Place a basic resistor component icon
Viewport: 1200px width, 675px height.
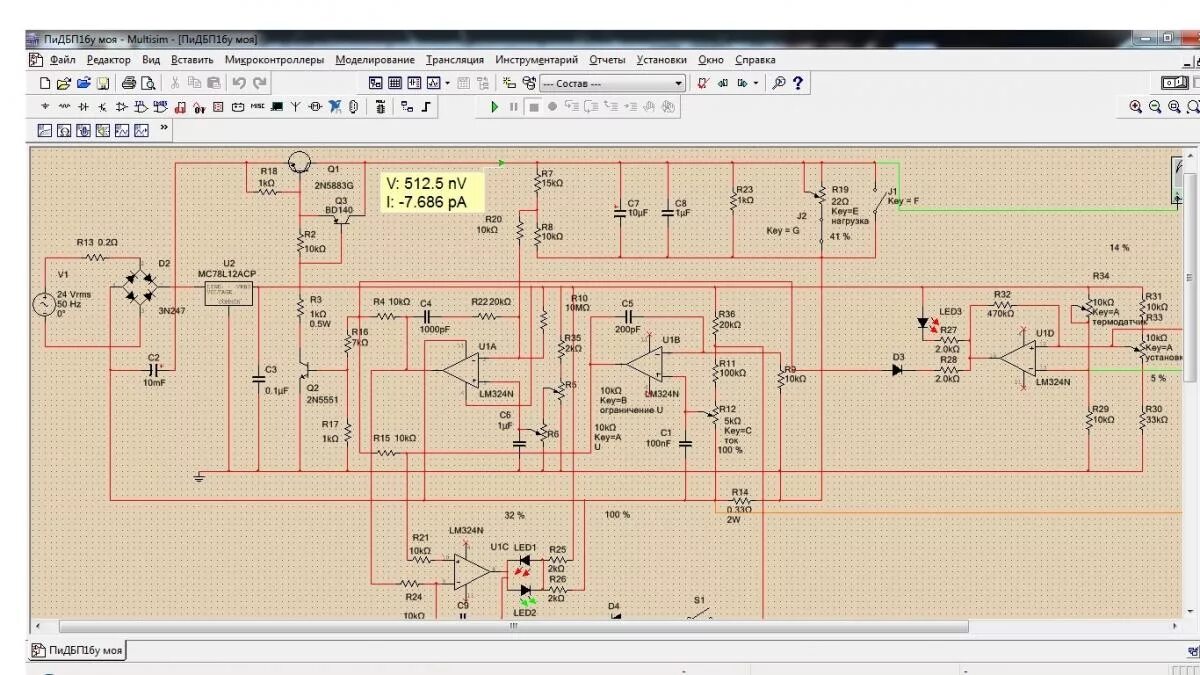tap(64, 106)
